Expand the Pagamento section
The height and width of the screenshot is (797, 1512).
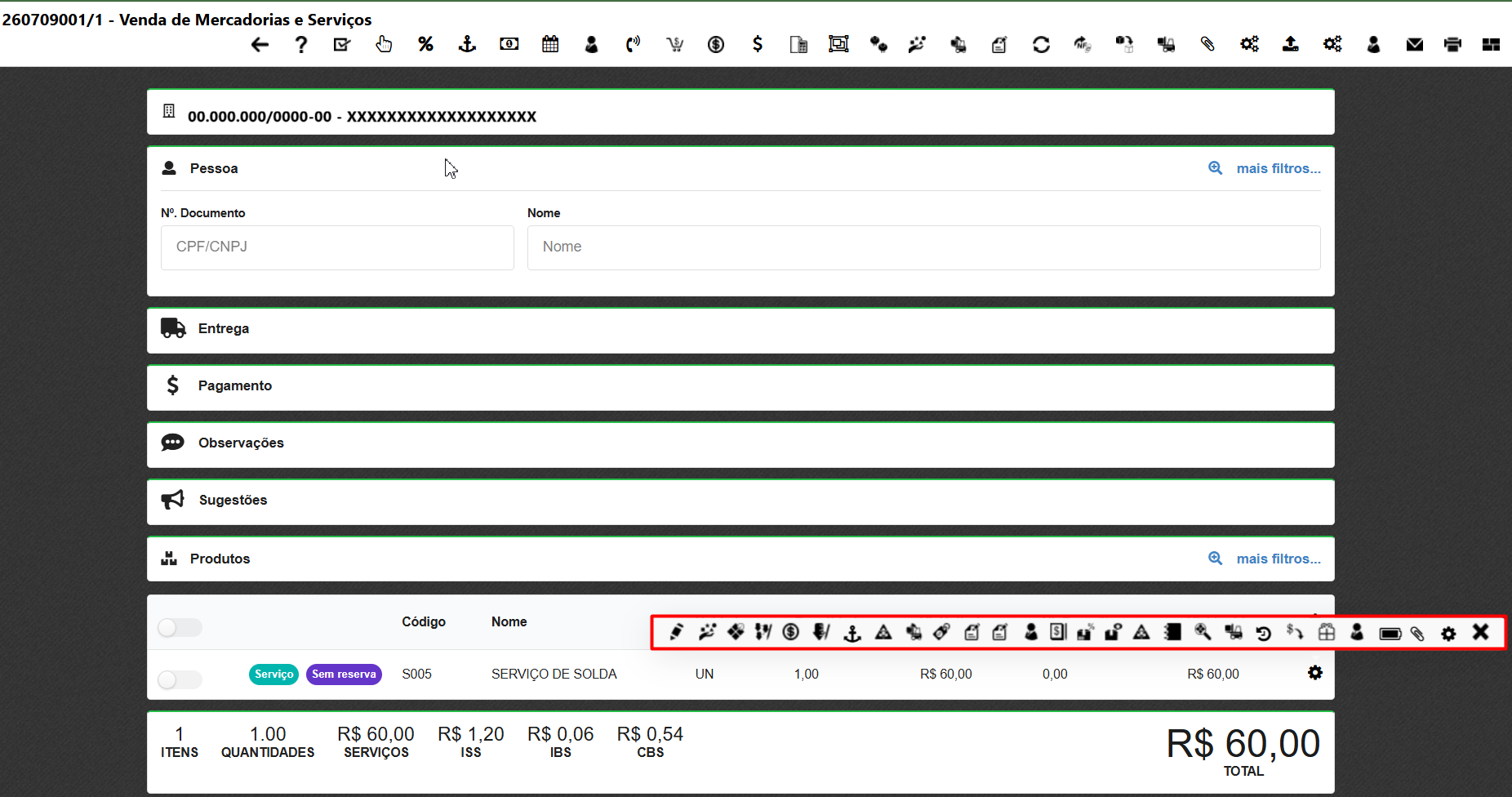pyautogui.click(x=740, y=387)
